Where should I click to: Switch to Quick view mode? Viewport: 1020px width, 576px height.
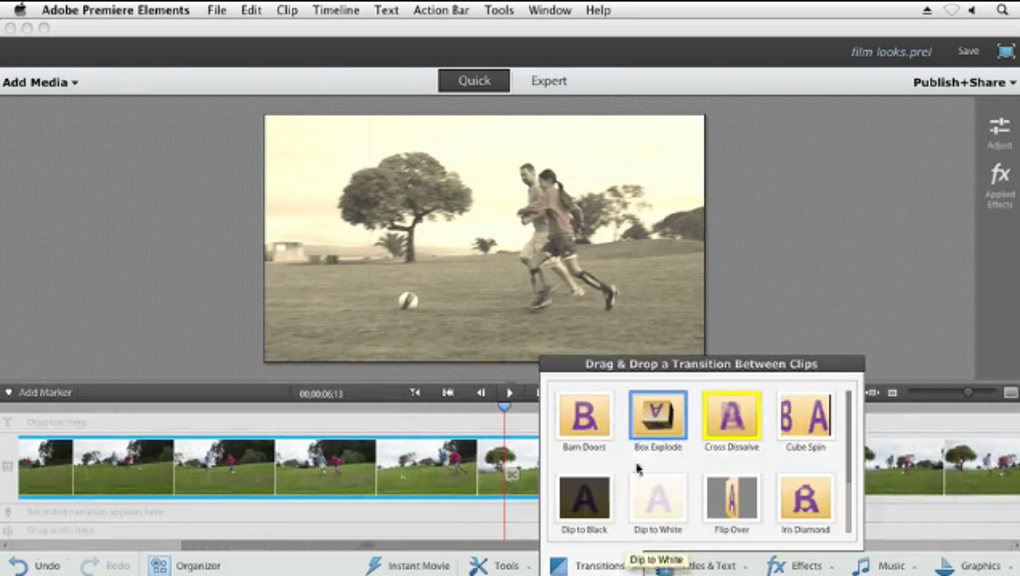point(474,81)
